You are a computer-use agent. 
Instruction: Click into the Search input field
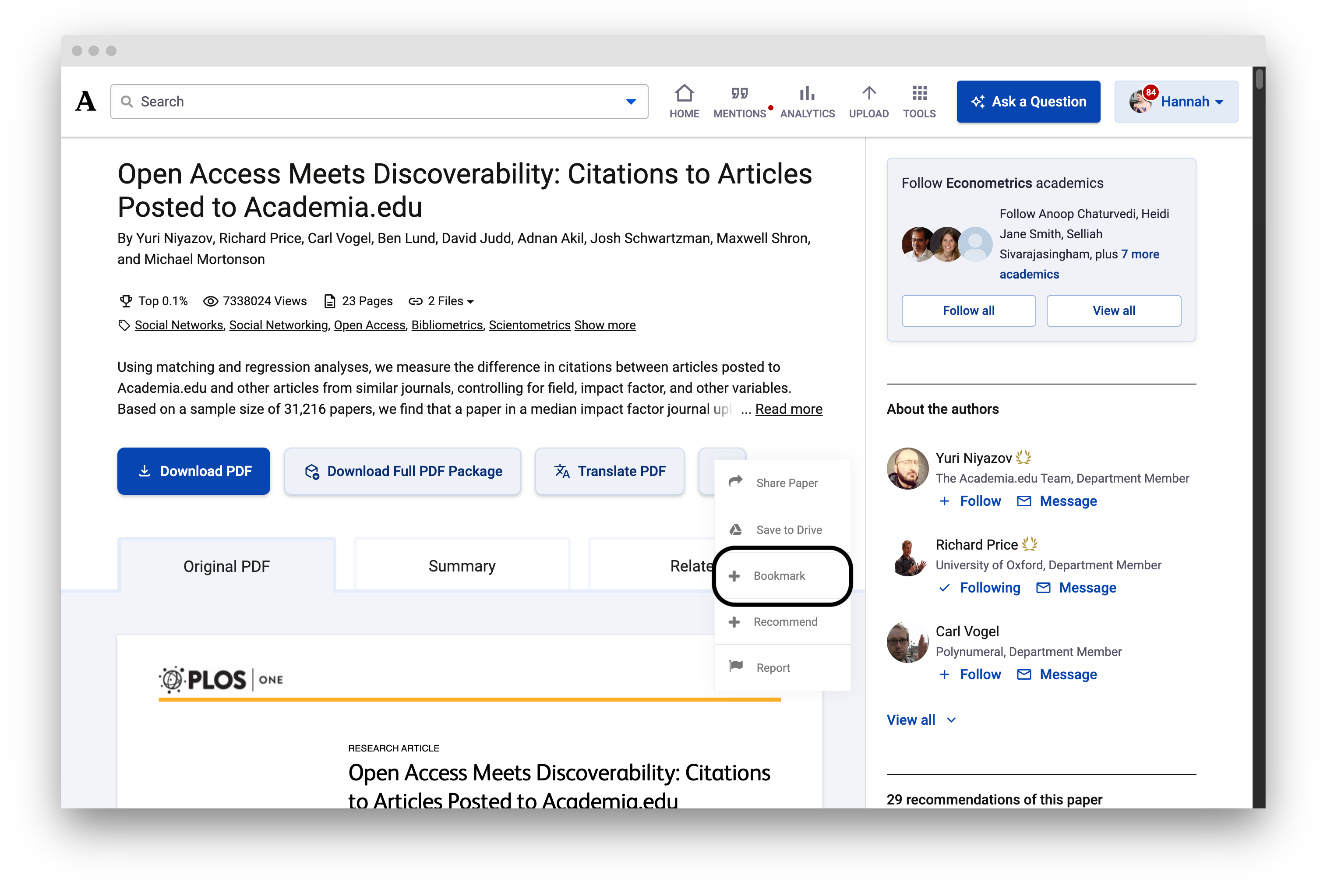click(x=378, y=102)
